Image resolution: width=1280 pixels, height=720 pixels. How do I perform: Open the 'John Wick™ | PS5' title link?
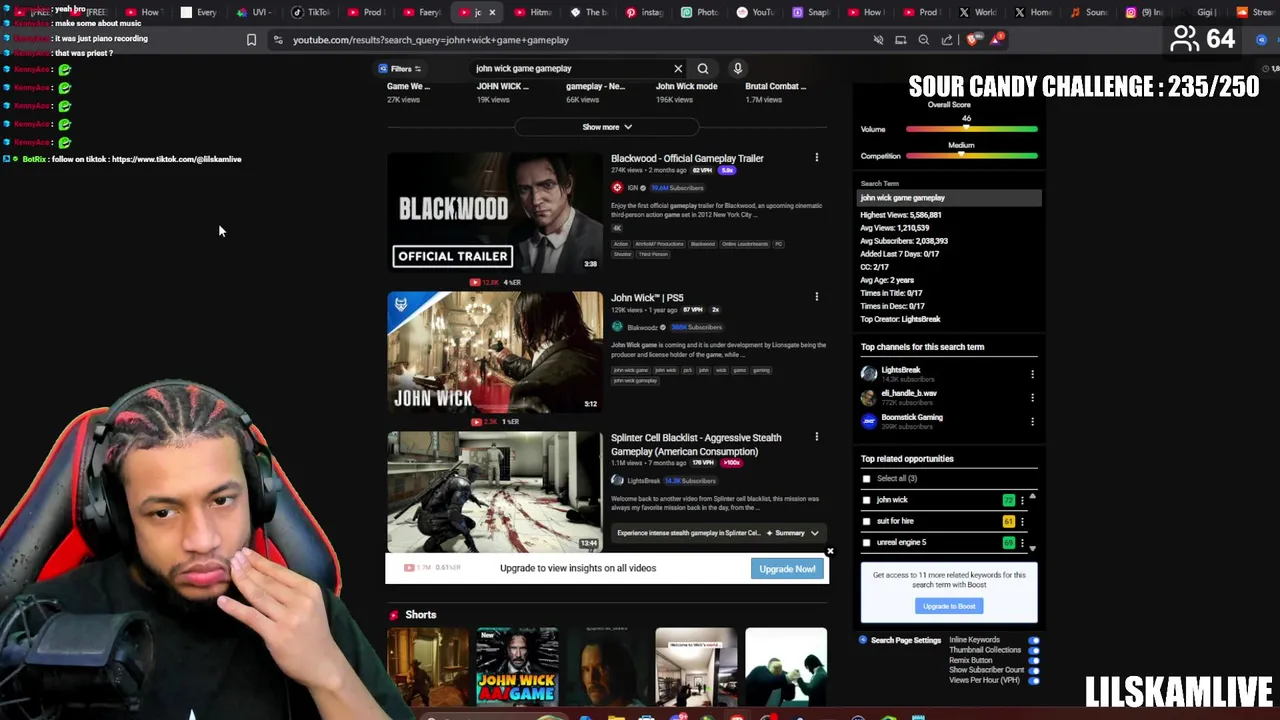click(x=647, y=298)
